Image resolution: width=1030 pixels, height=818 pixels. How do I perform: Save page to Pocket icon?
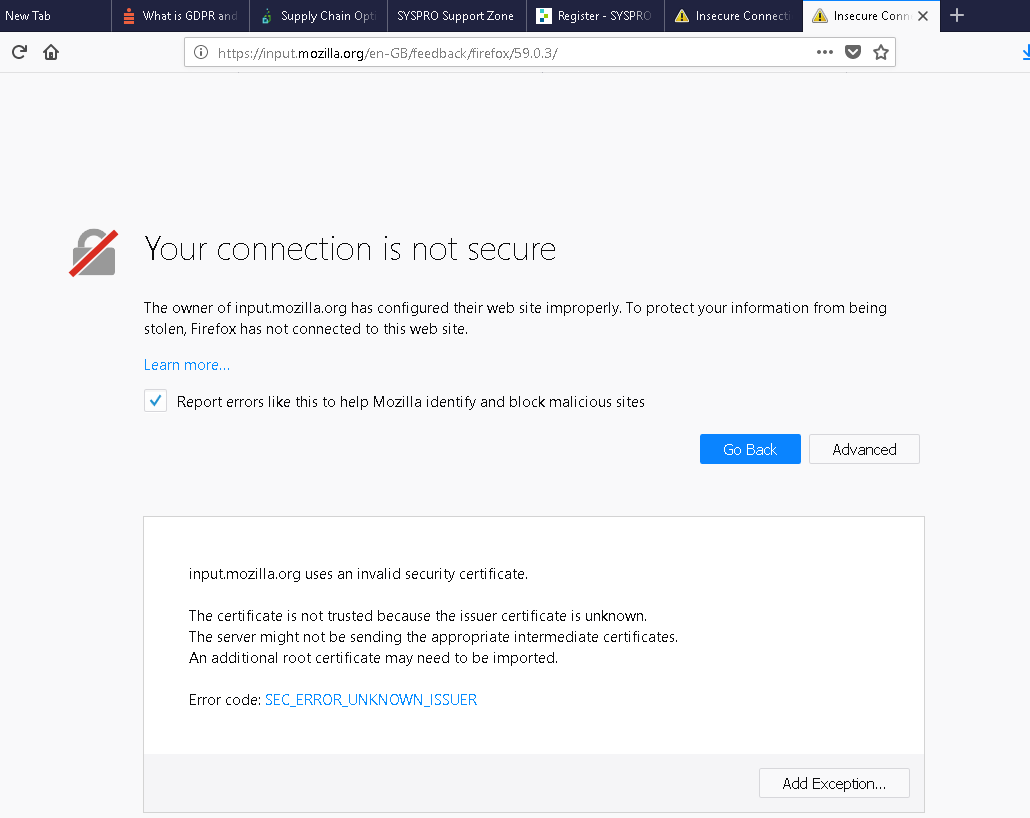[853, 53]
